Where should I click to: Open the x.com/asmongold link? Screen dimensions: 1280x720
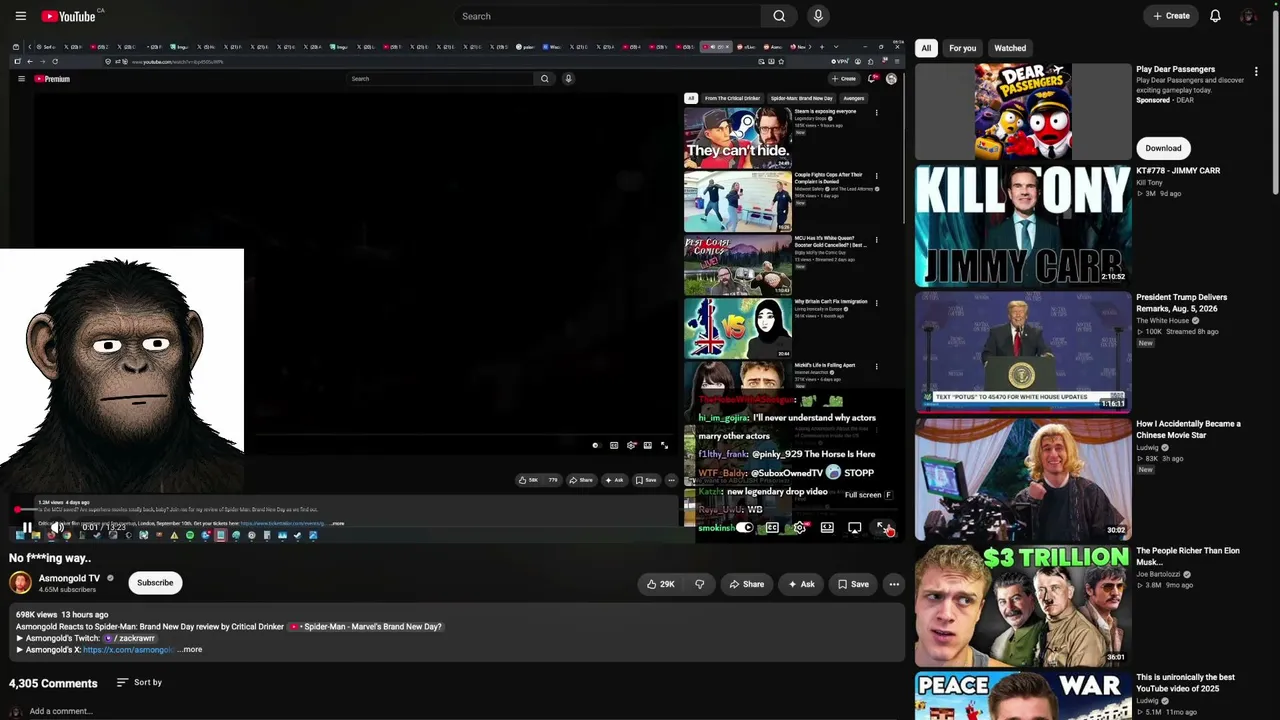point(128,650)
